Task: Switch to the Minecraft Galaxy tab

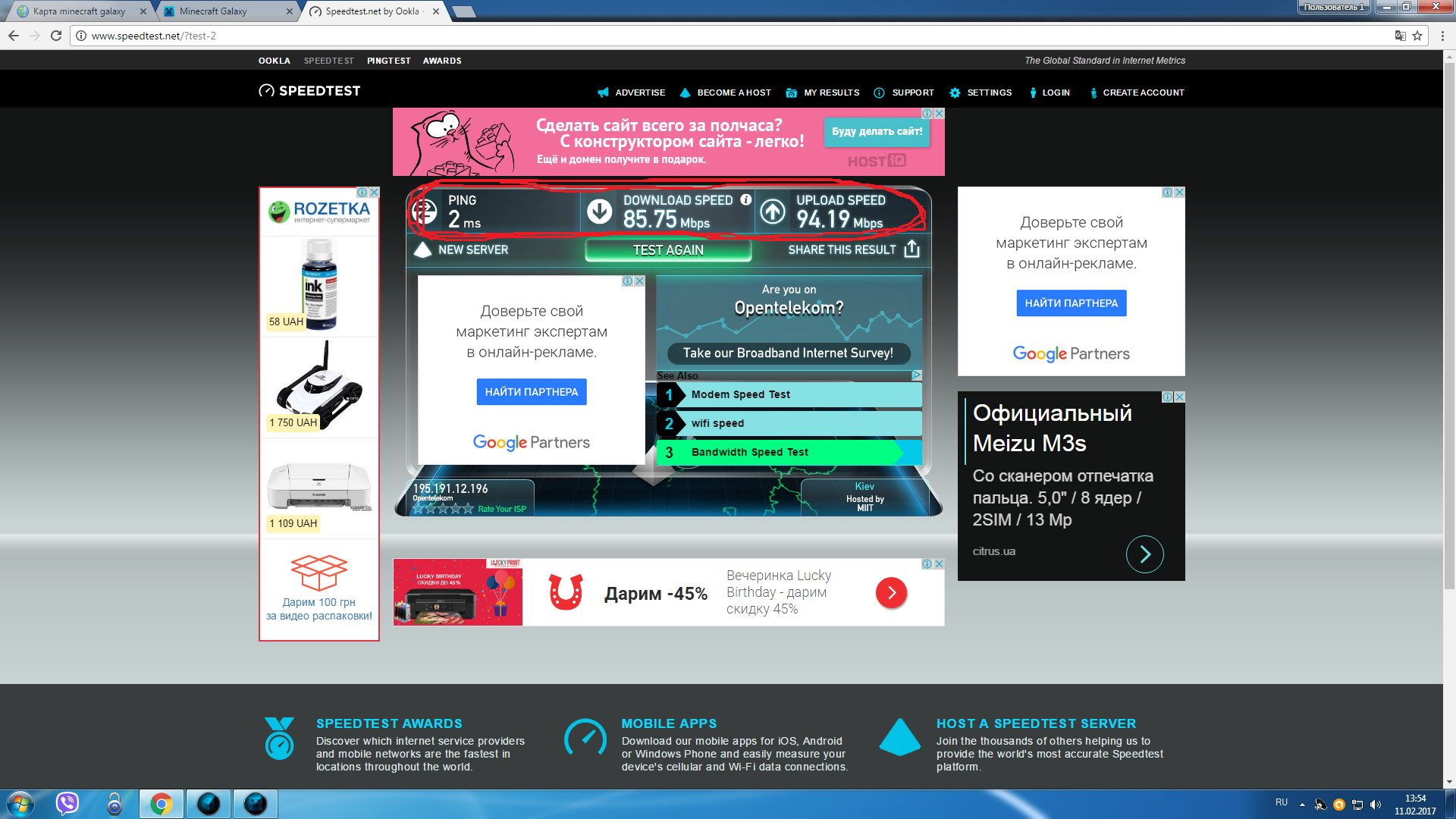Action: click(227, 11)
